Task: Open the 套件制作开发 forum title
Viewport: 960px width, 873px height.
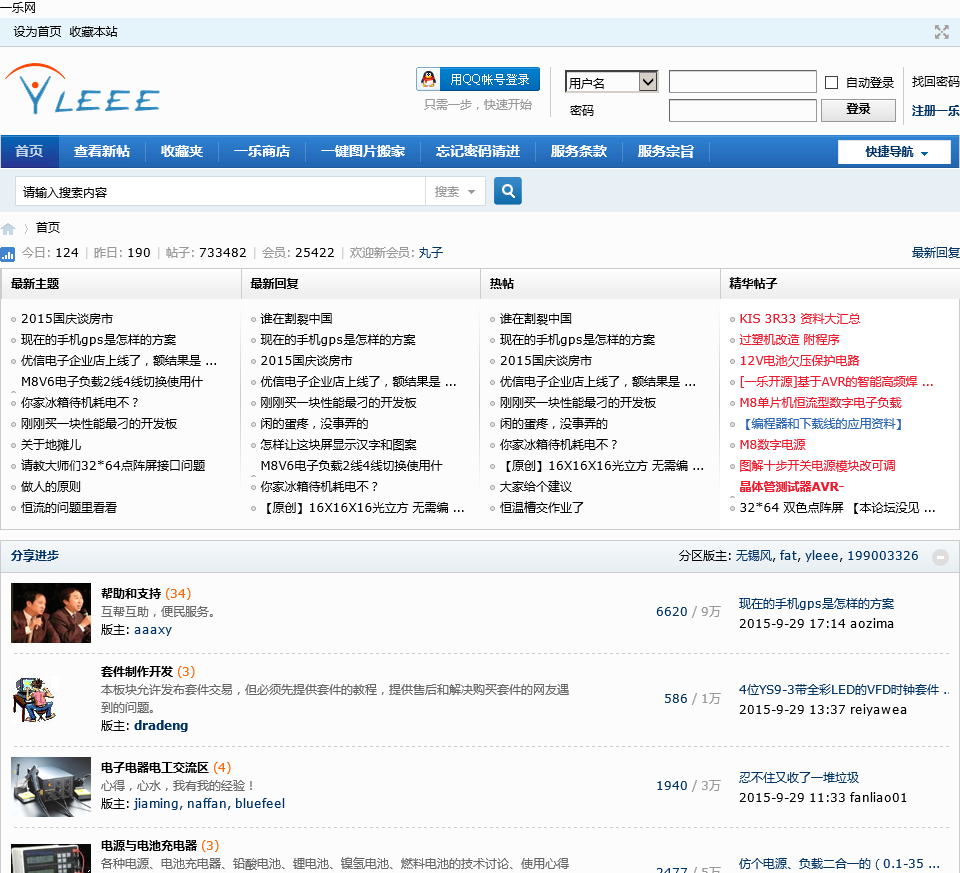Action: tap(137, 672)
